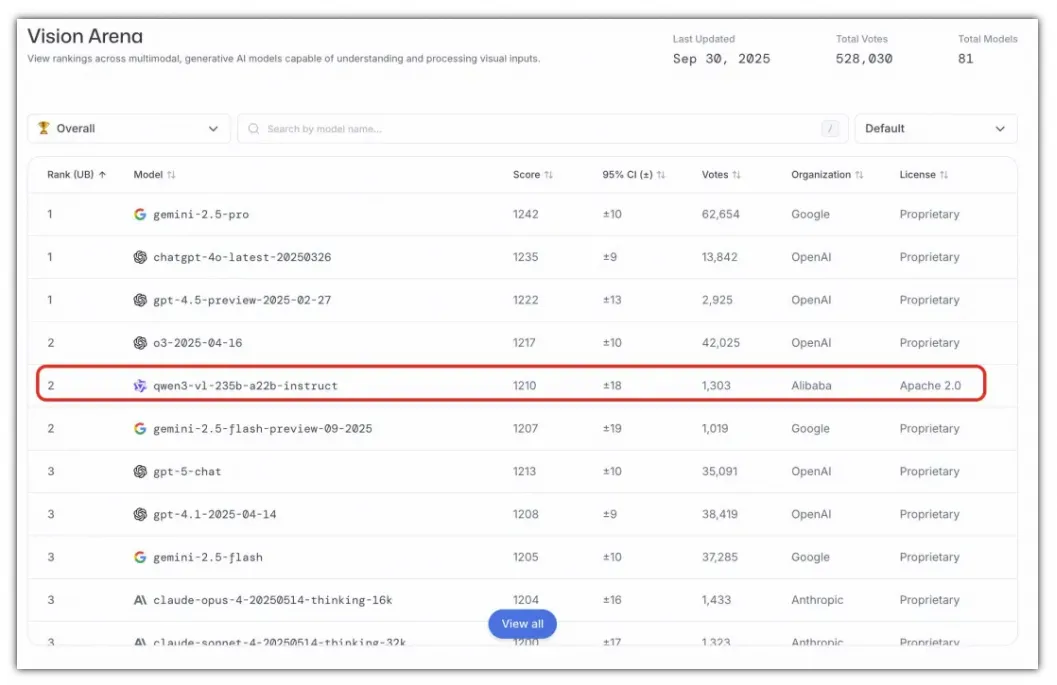The height and width of the screenshot is (685, 1057).
Task: Open the qwen3-vl-235b-a22b-instruct model name
Action: coord(245,386)
